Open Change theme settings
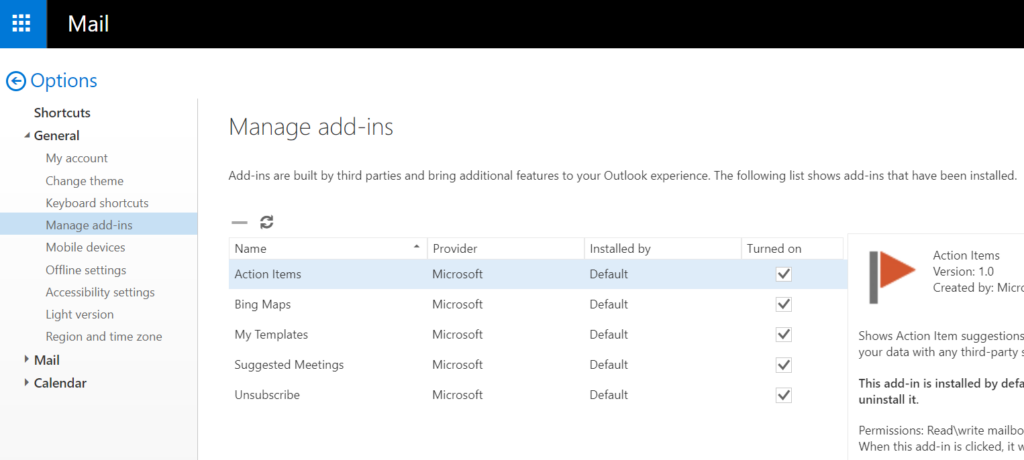 click(x=84, y=180)
